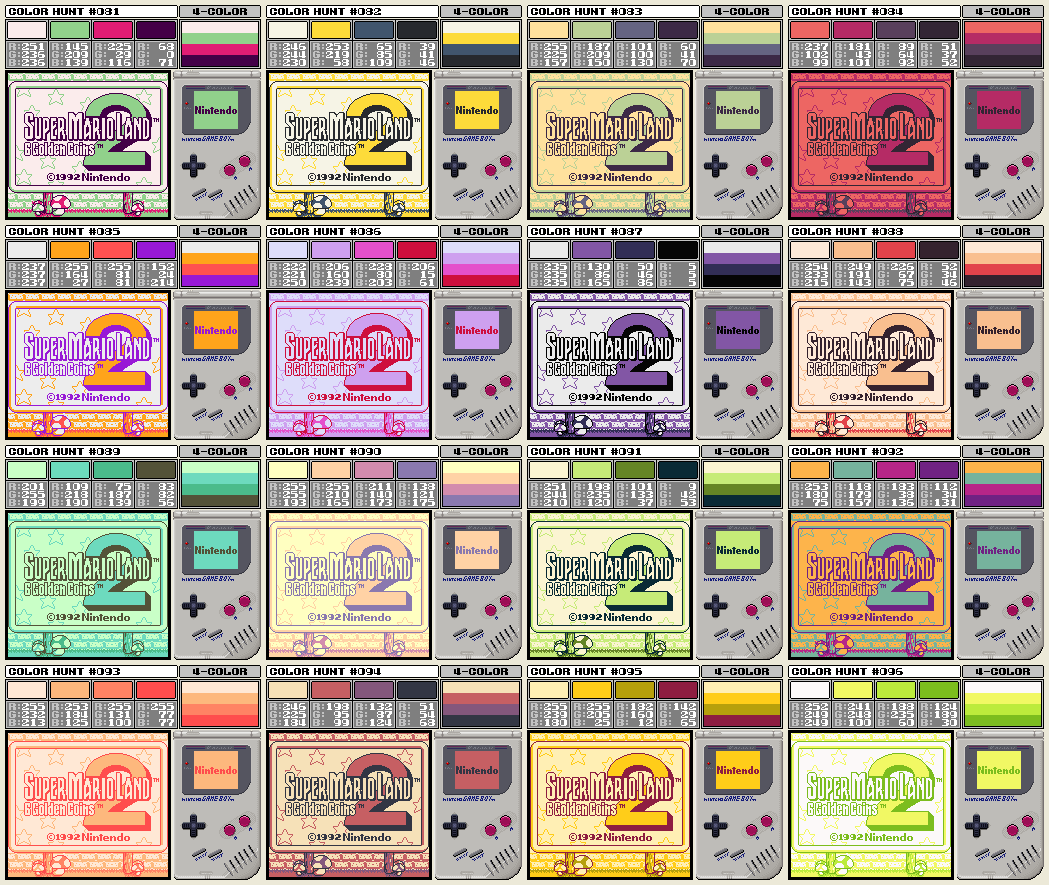Choose the mauve pink swatch in Color Hunt #090
The height and width of the screenshot is (885, 1049).
coord(373,470)
